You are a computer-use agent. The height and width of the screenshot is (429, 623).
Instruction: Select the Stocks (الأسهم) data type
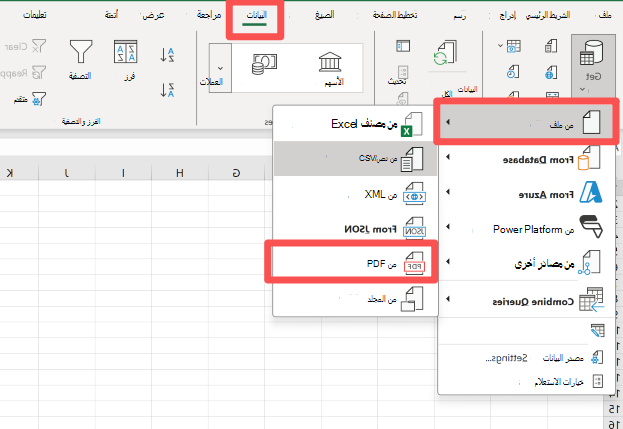(331, 68)
